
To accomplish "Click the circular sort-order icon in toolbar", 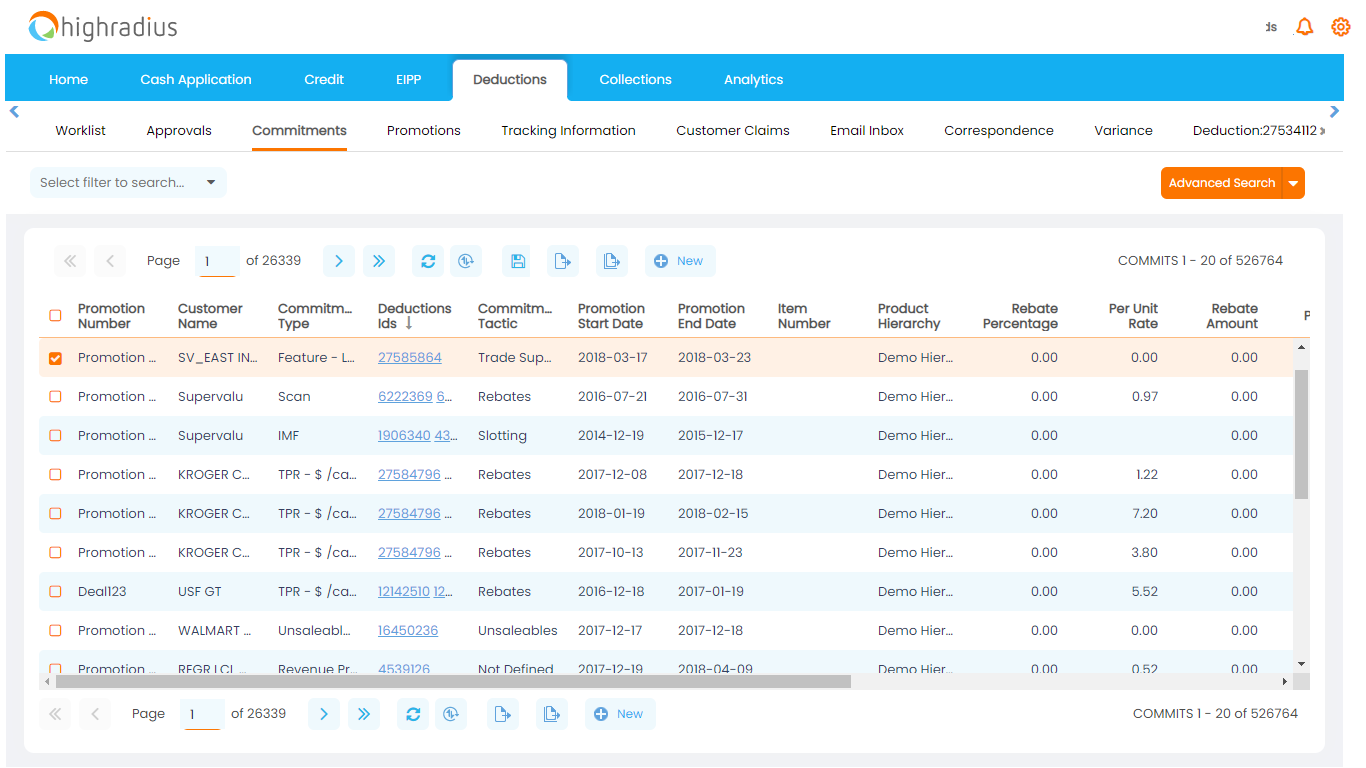I will [x=465, y=261].
